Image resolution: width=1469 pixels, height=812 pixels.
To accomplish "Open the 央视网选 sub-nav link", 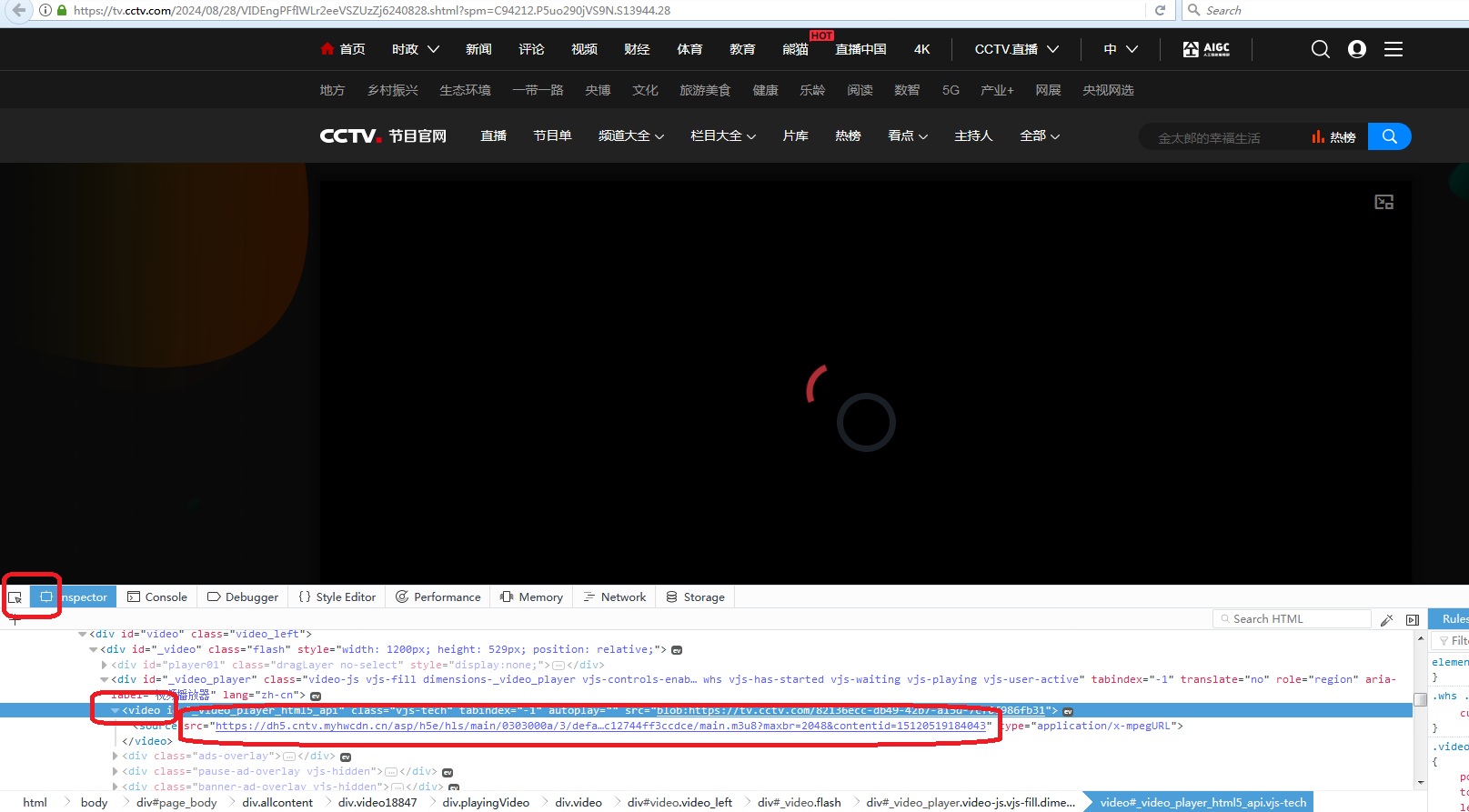I will 1108,90.
